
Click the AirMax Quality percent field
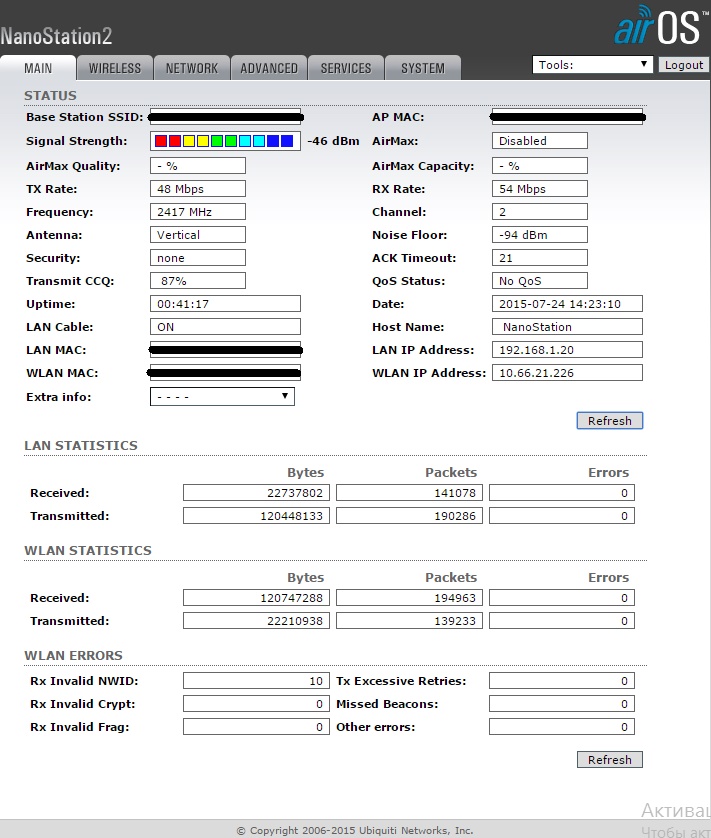pos(198,166)
